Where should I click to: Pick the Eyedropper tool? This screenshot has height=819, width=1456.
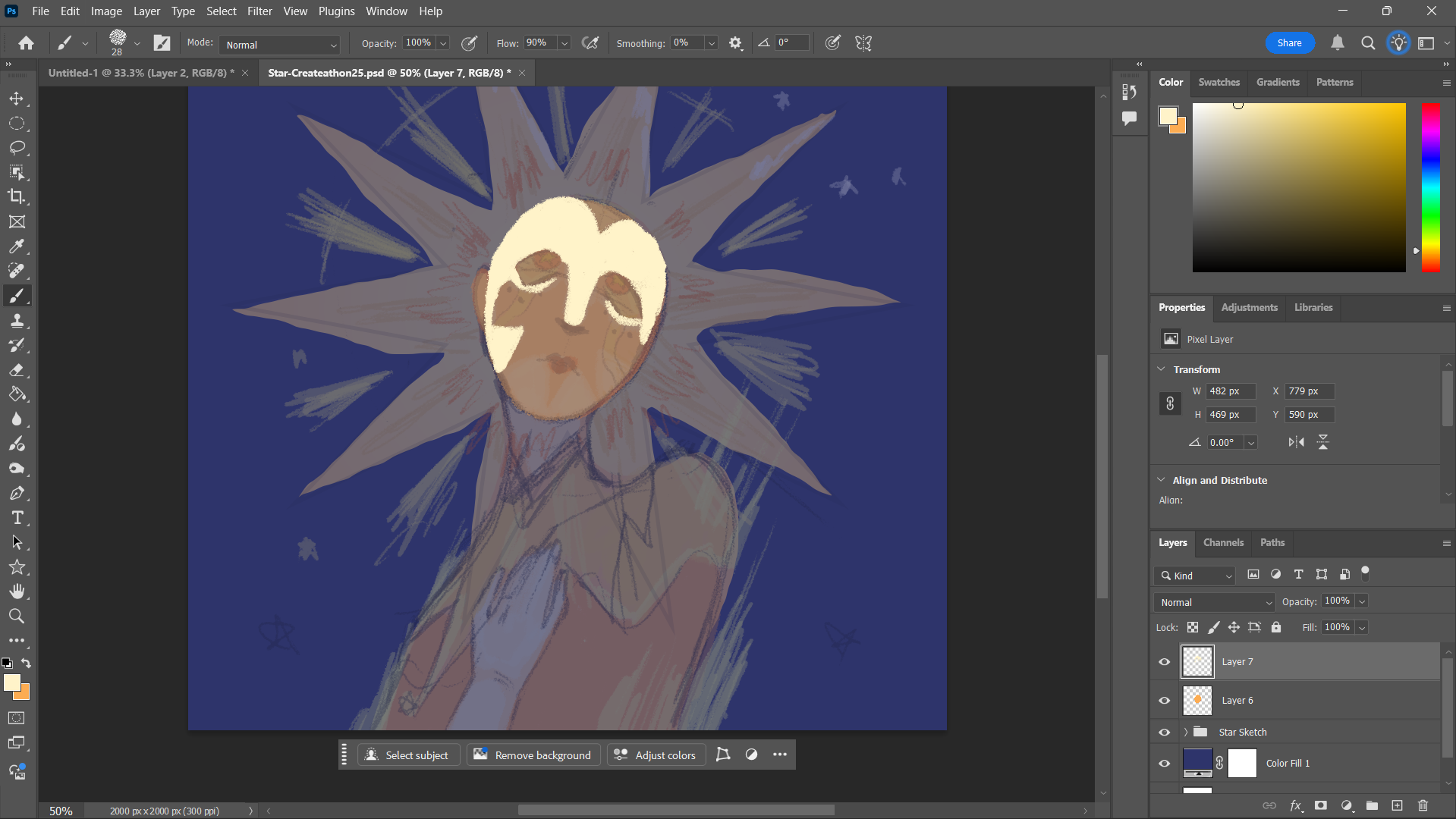[17, 246]
